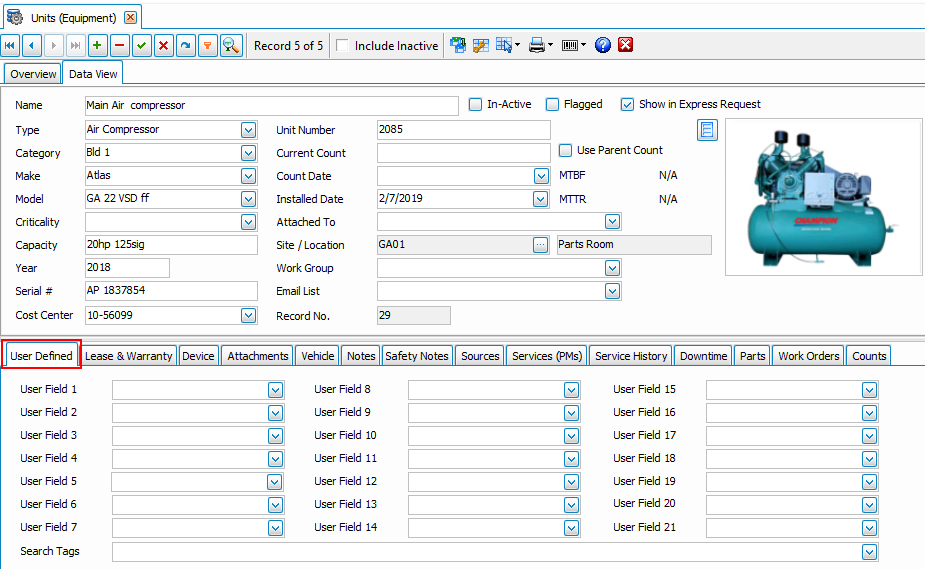The image size is (931, 575).
Task: Add a new record with green plus
Action: click(x=97, y=46)
